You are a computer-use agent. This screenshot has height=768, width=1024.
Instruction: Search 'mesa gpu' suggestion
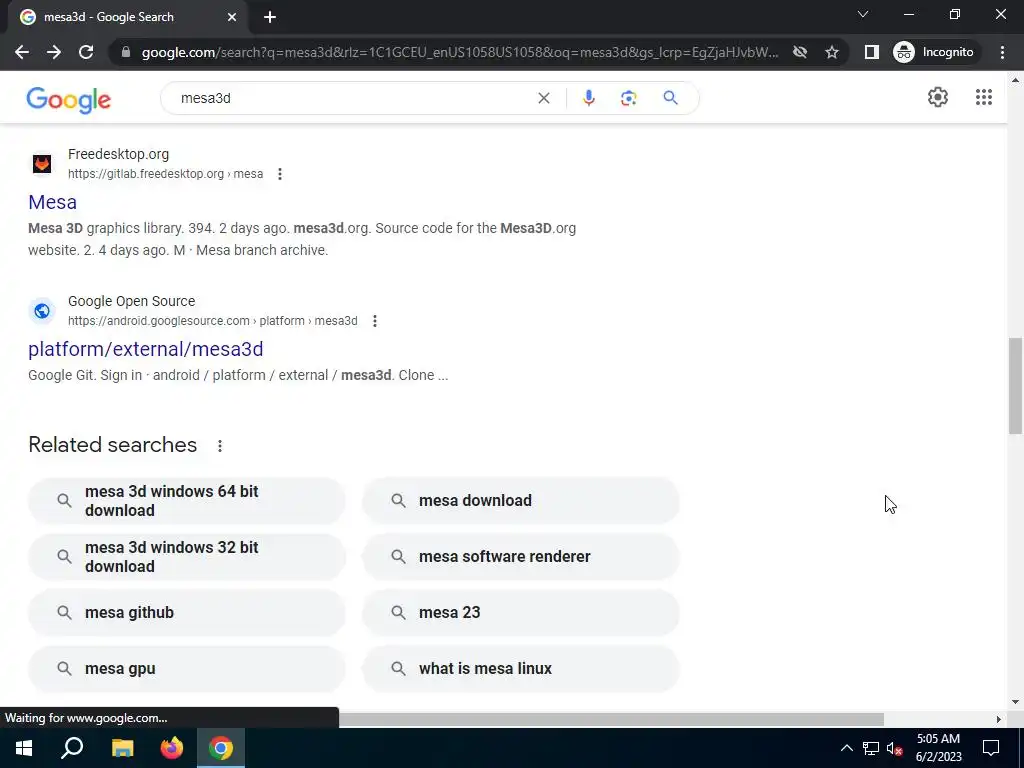click(187, 669)
